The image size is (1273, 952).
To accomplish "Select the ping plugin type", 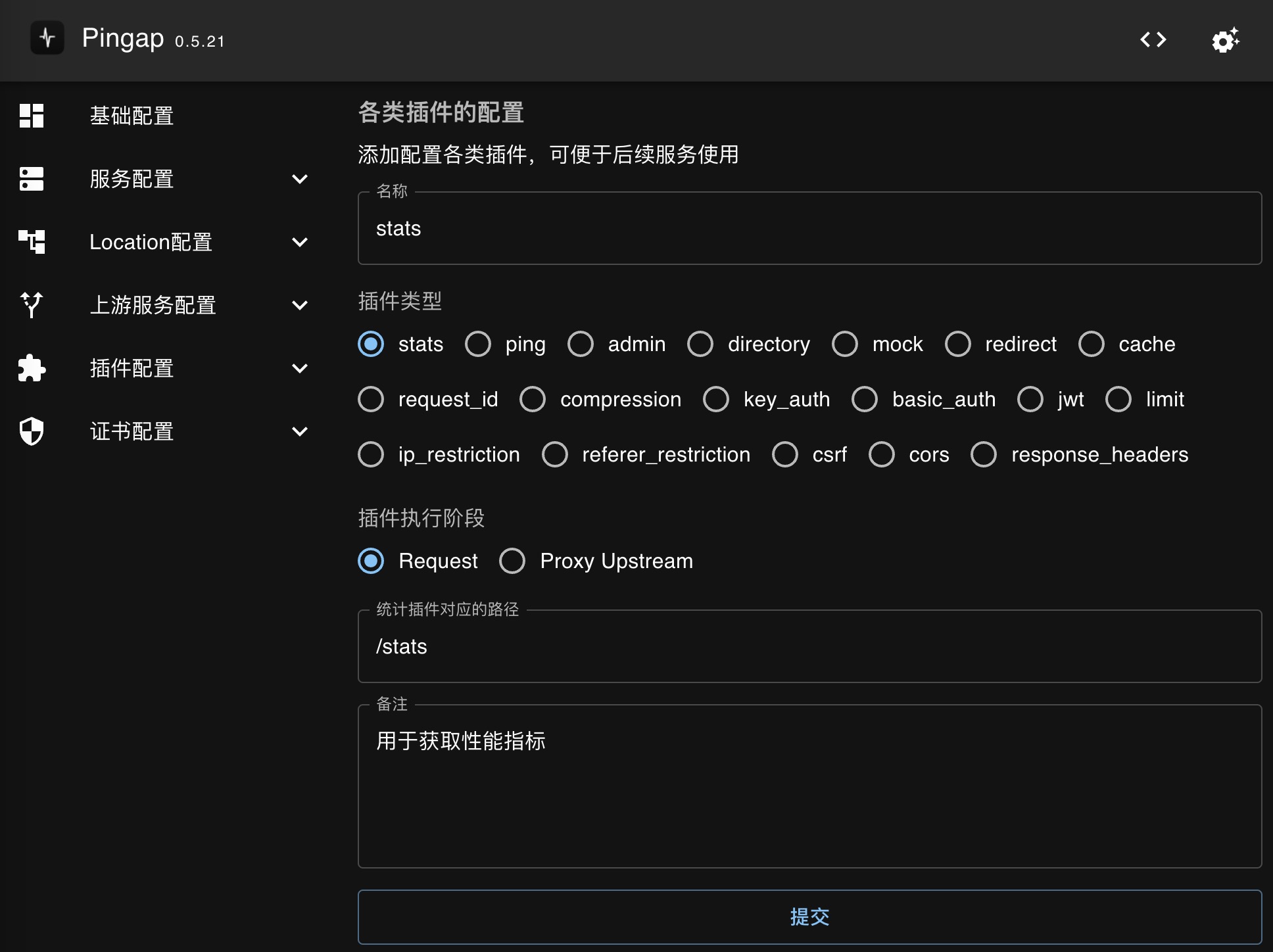I will (478, 344).
